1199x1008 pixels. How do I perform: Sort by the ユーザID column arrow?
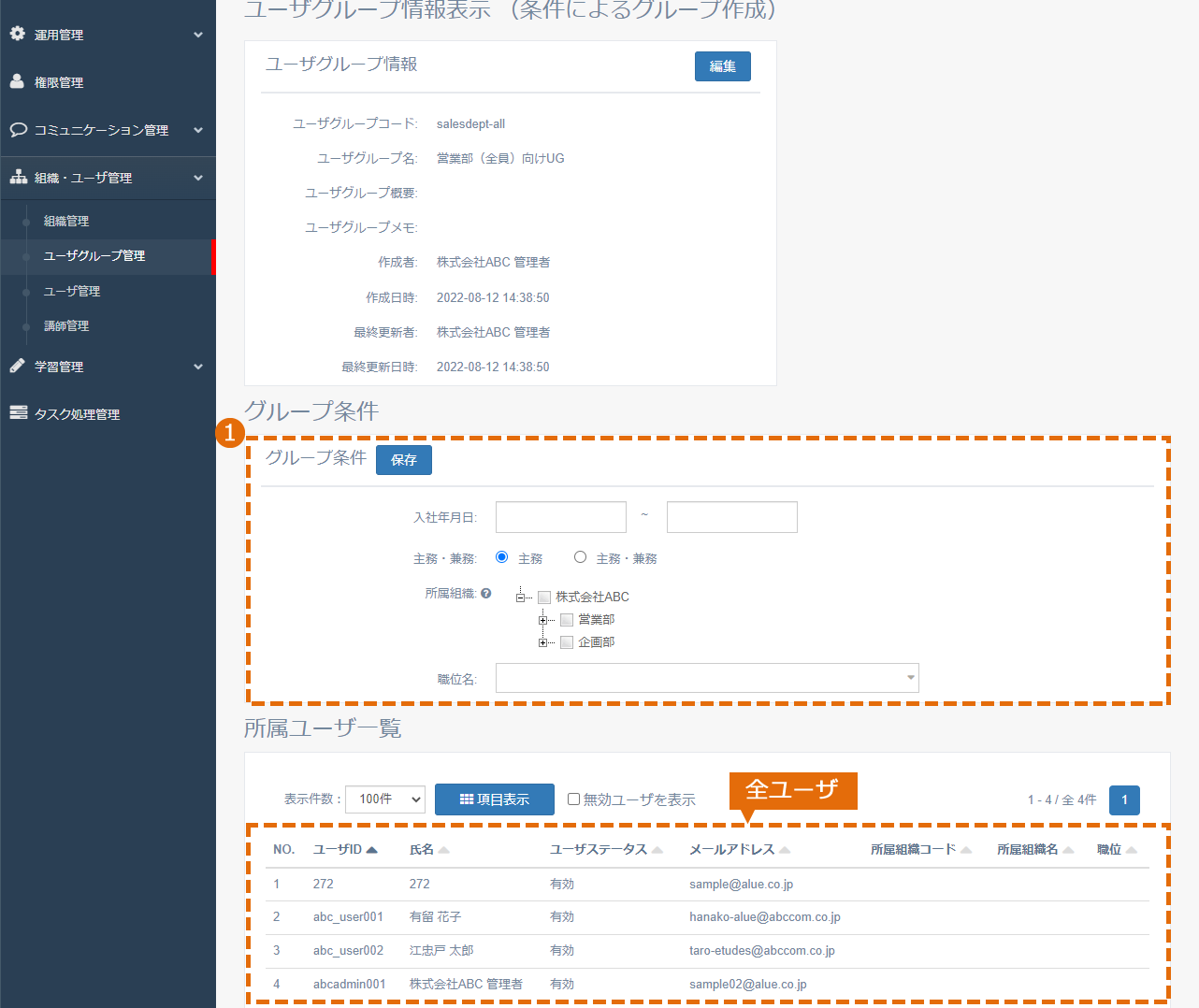point(372,850)
